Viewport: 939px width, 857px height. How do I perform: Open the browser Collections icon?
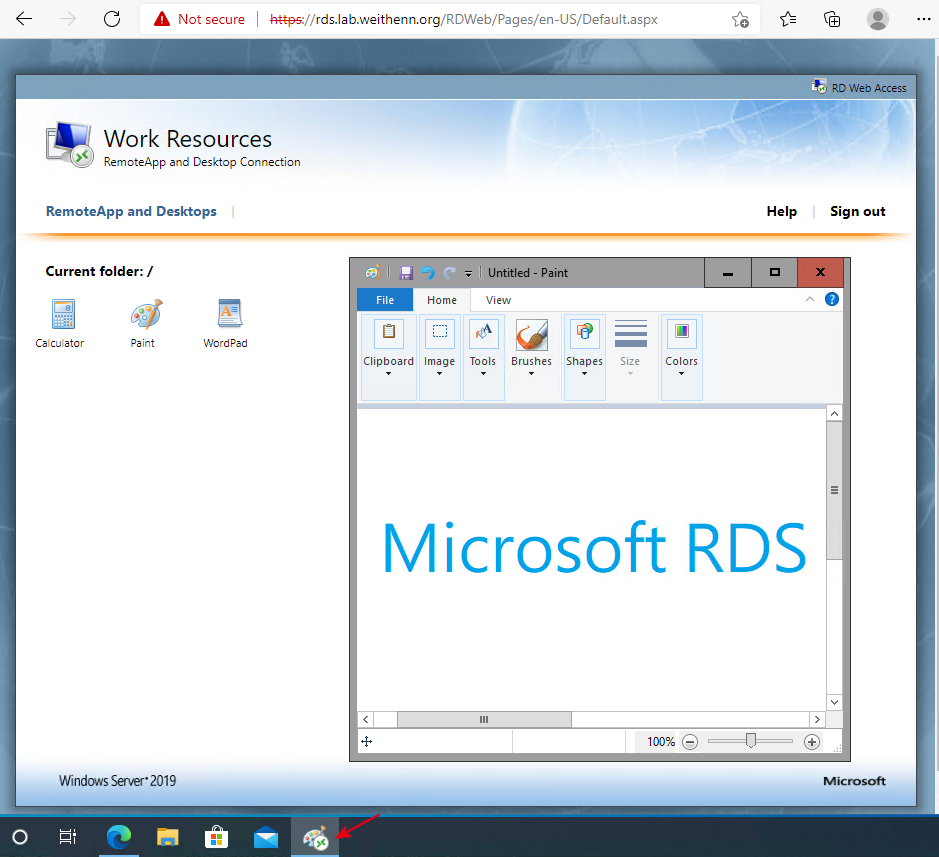tap(832, 19)
